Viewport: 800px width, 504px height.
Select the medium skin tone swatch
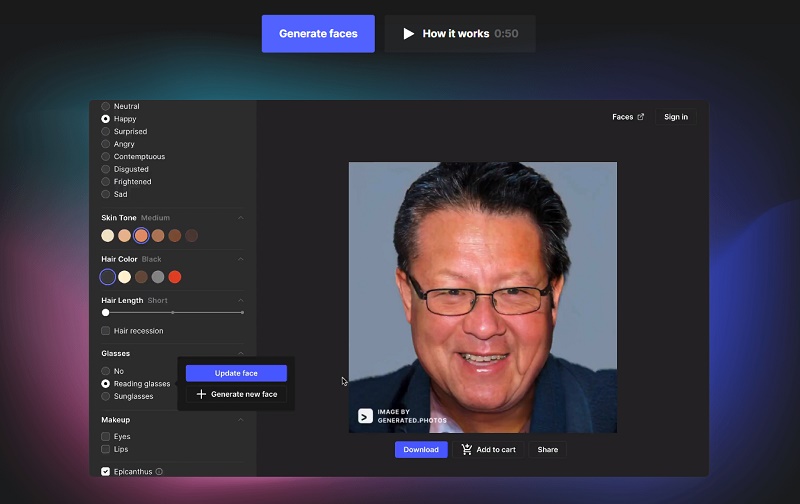pos(141,235)
